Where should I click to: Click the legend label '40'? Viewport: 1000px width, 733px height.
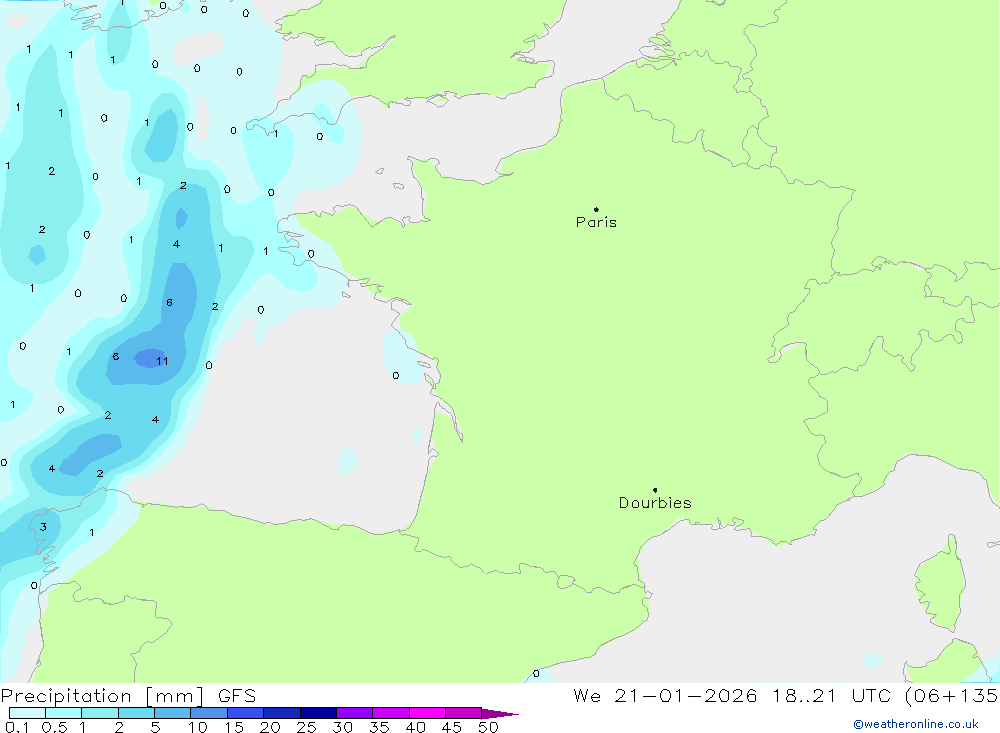(415, 727)
